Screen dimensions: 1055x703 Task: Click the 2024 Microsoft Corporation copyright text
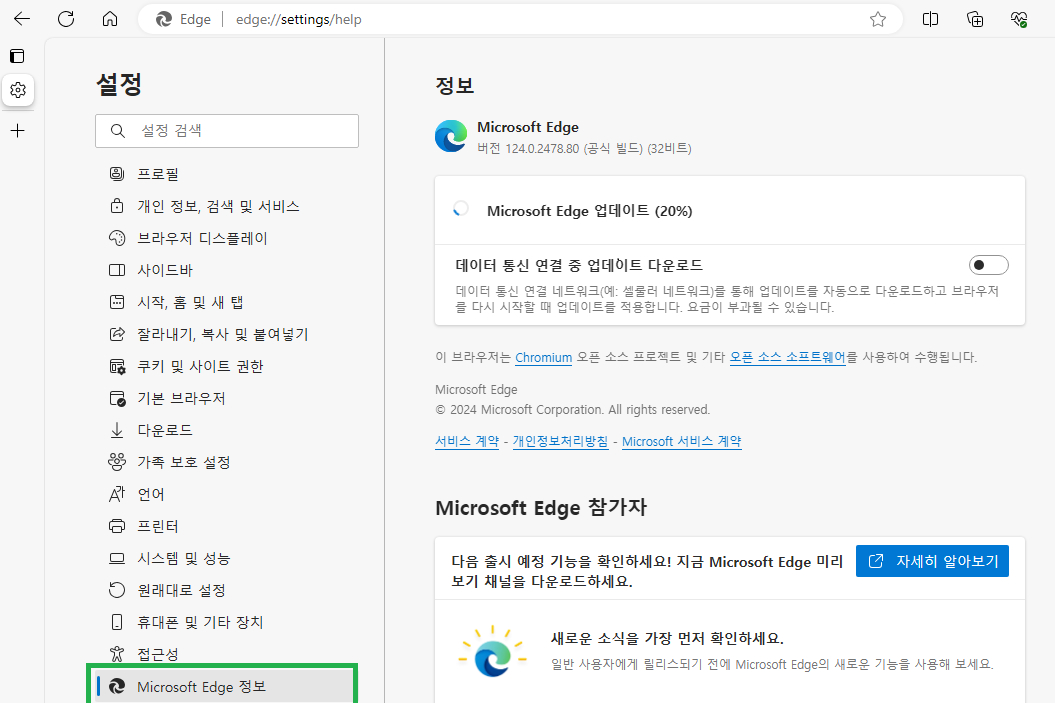(573, 410)
